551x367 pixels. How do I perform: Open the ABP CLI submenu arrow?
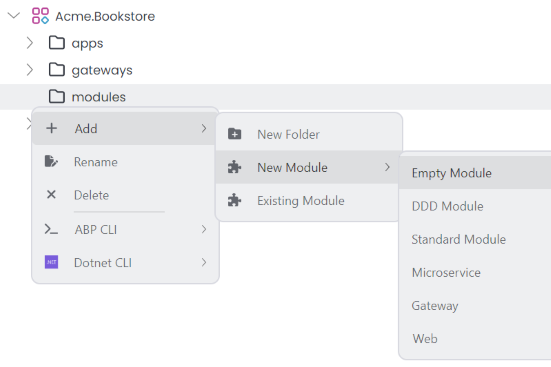point(204,229)
